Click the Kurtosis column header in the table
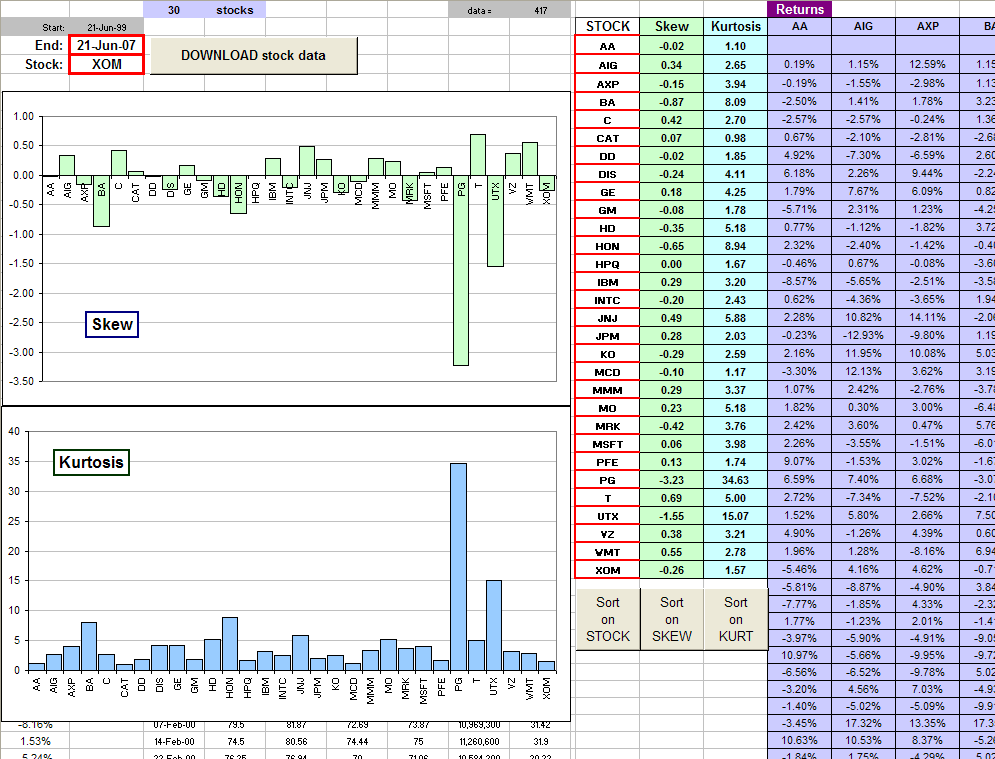The image size is (995, 759). point(735,26)
